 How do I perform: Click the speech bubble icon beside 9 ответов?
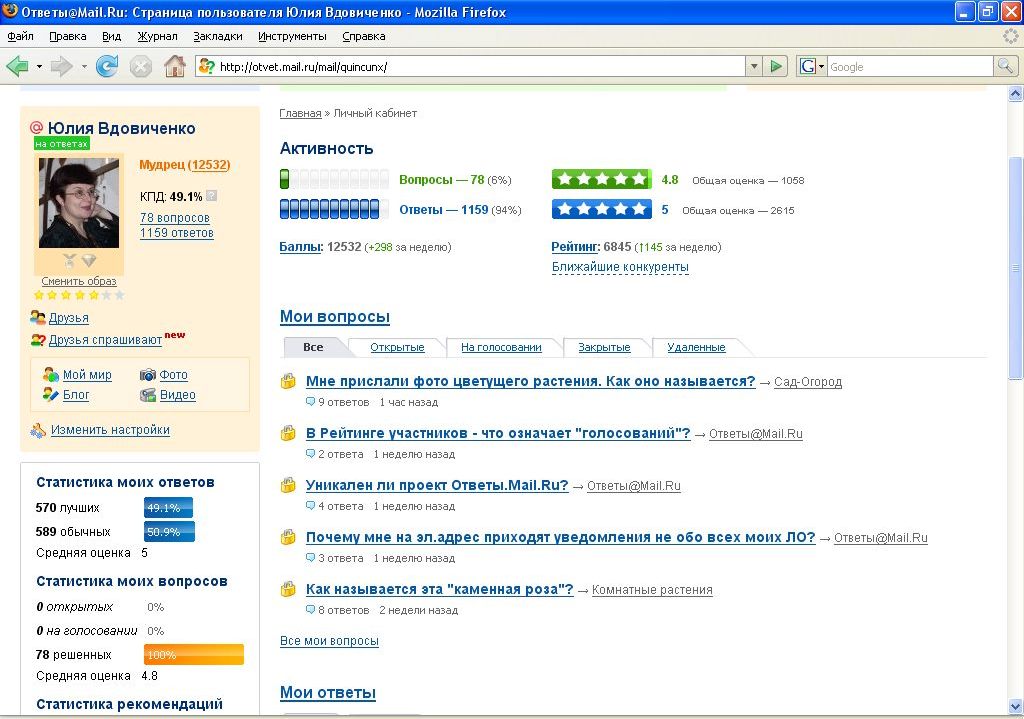tap(310, 402)
